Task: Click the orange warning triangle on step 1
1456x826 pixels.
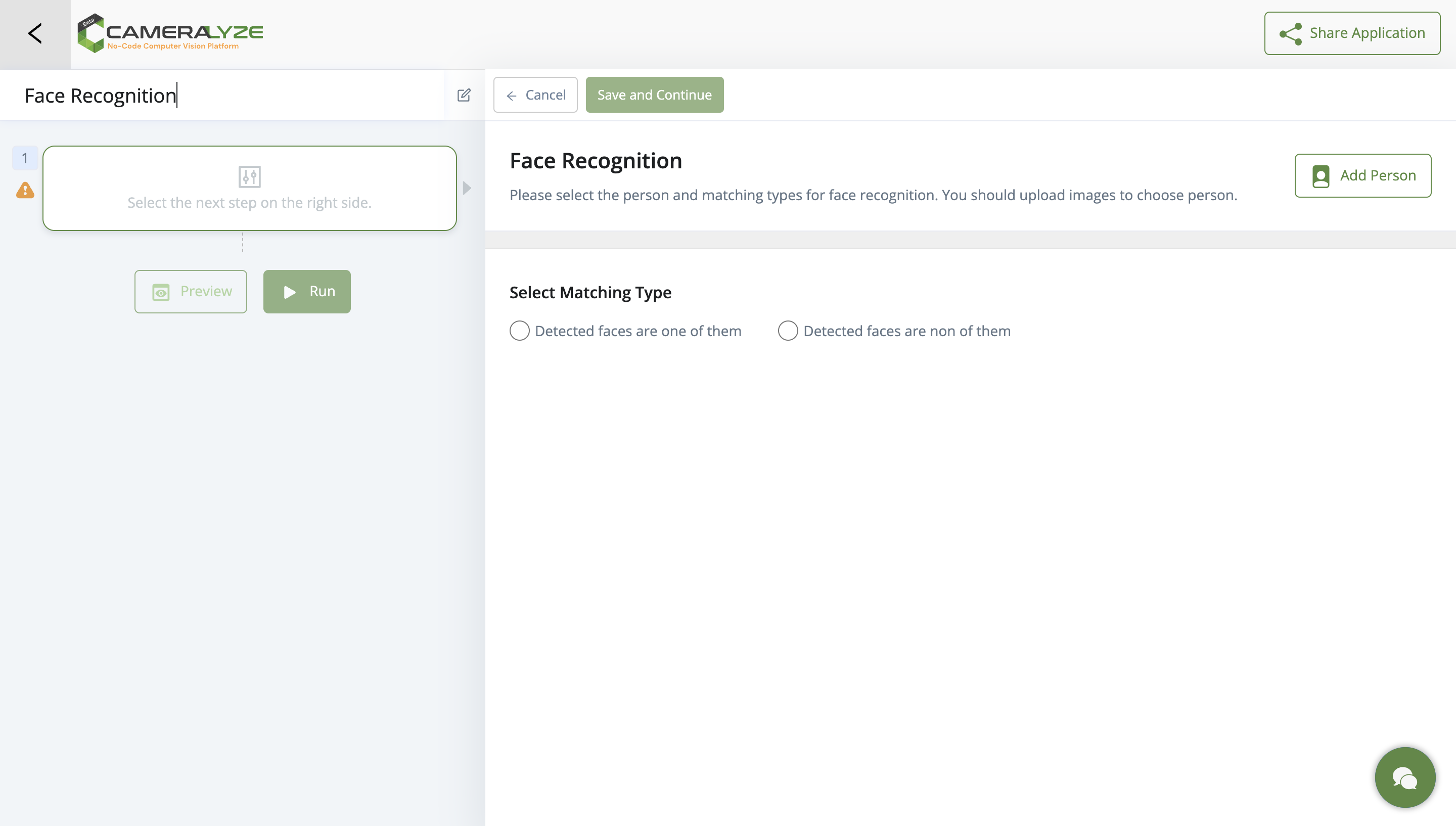Action: [25, 190]
